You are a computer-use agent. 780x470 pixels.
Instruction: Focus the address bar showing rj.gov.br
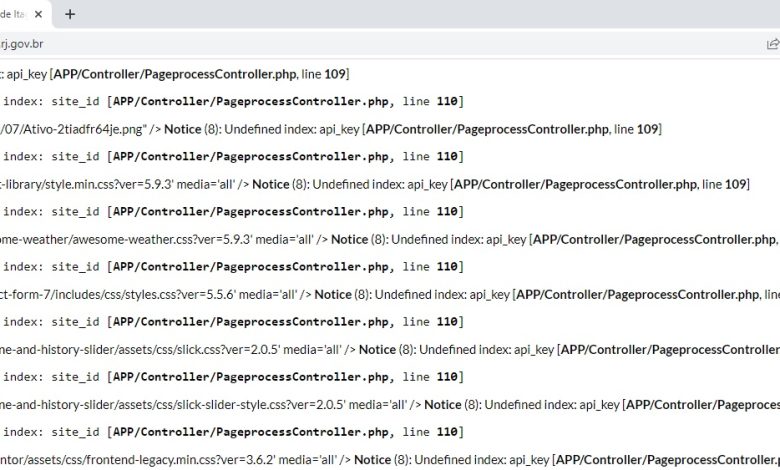(300, 44)
